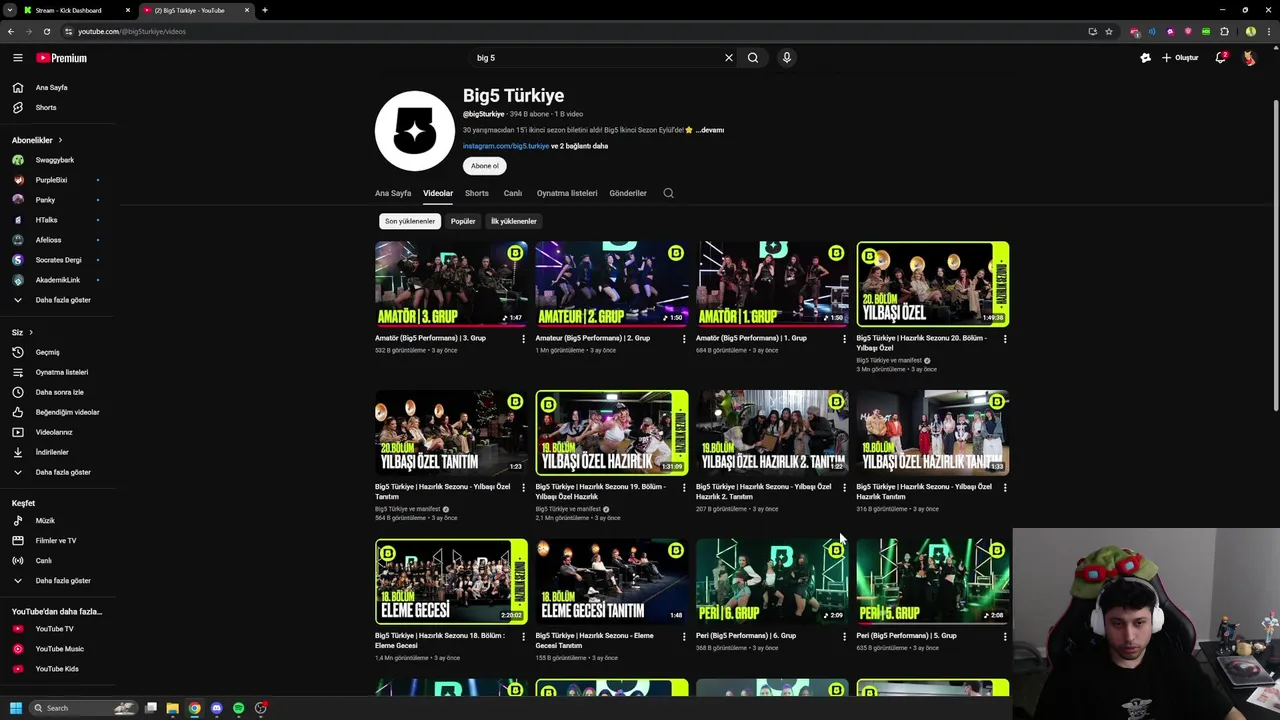Screen dimensions: 1280x720
Task: Search within channel magnifier icon
Action: (669, 193)
